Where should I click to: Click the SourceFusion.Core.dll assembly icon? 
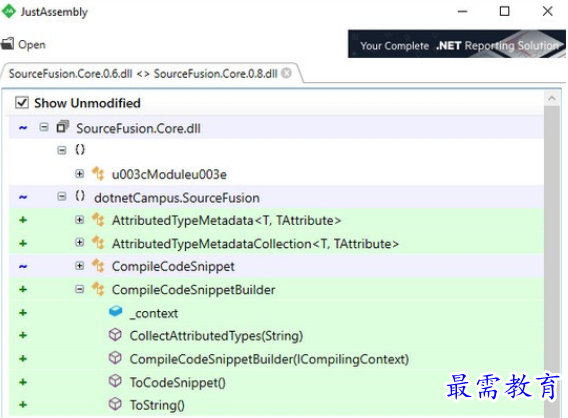[63, 127]
